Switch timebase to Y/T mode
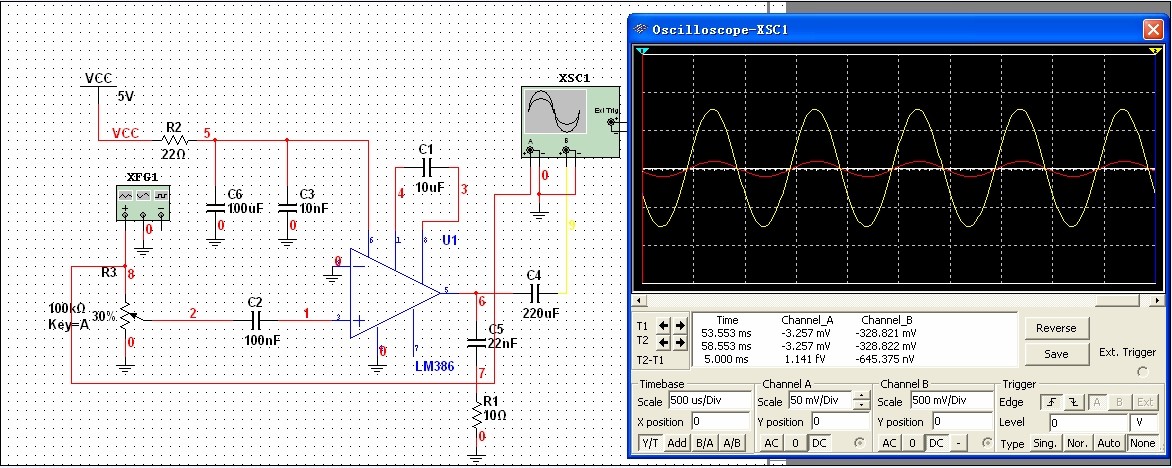The height and width of the screenshot is (468, 1172). (x=650, y=443)
